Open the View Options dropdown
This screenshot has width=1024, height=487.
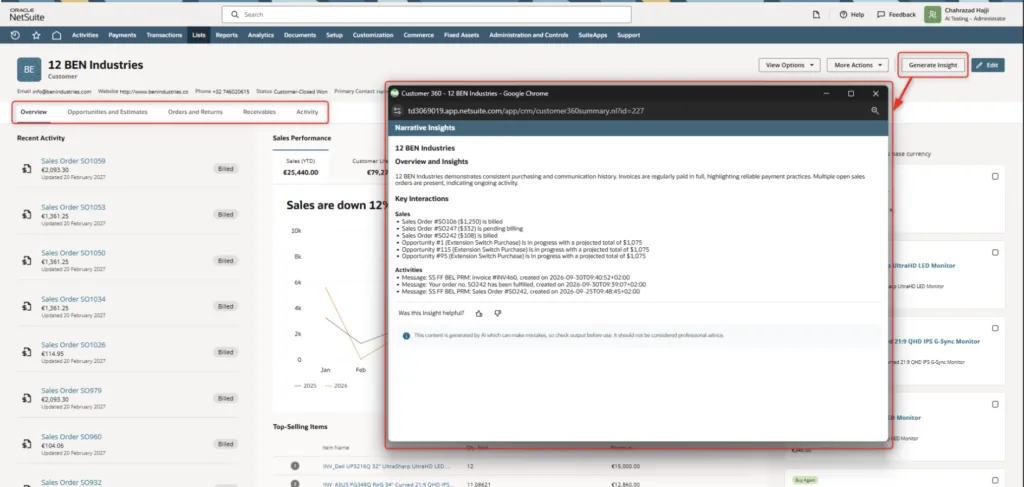tap(790, 65)
